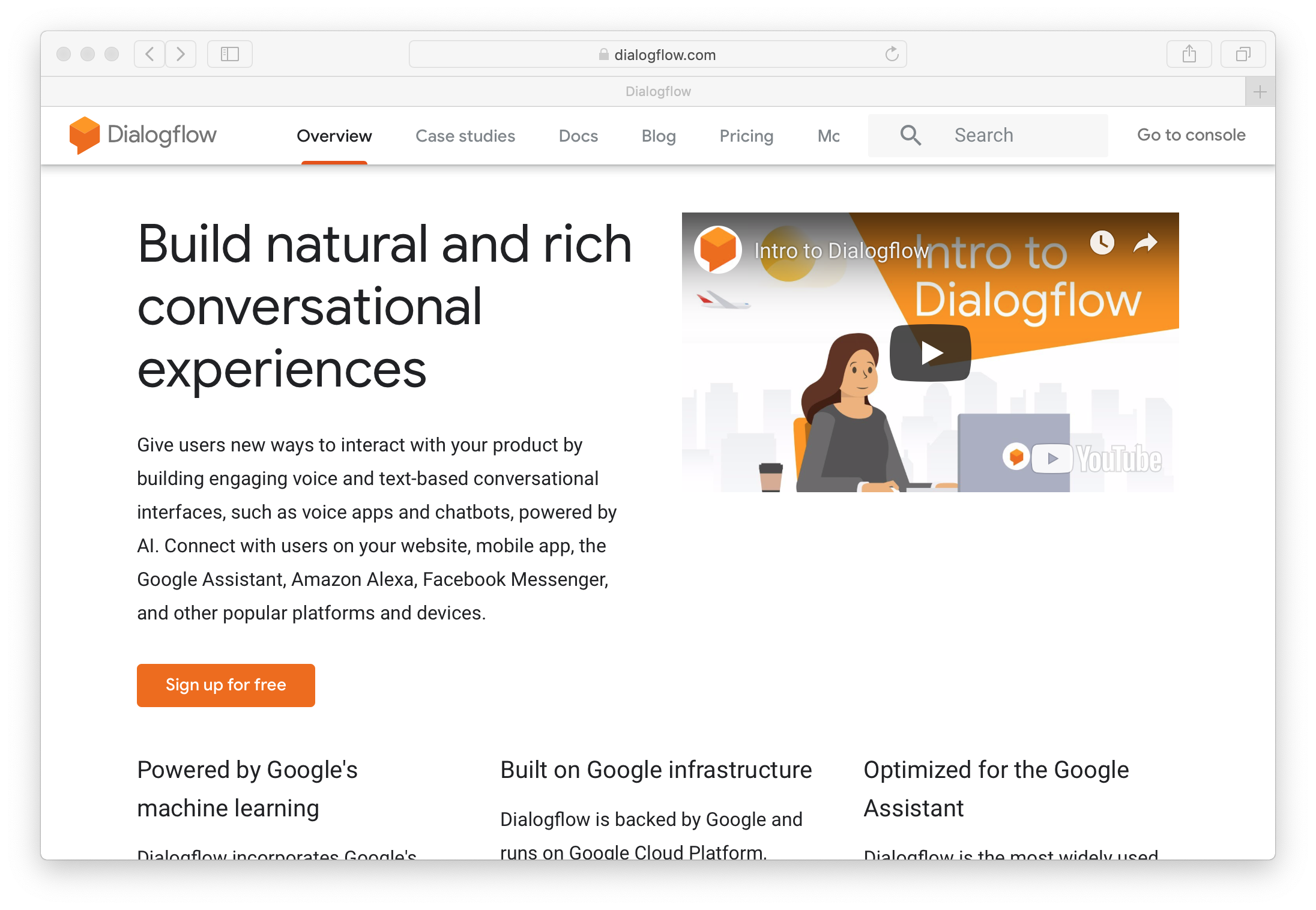Open the video on YouTube logo
Screen dimensions: 1316x910
pyautogui.click(x=1097, y=459)
